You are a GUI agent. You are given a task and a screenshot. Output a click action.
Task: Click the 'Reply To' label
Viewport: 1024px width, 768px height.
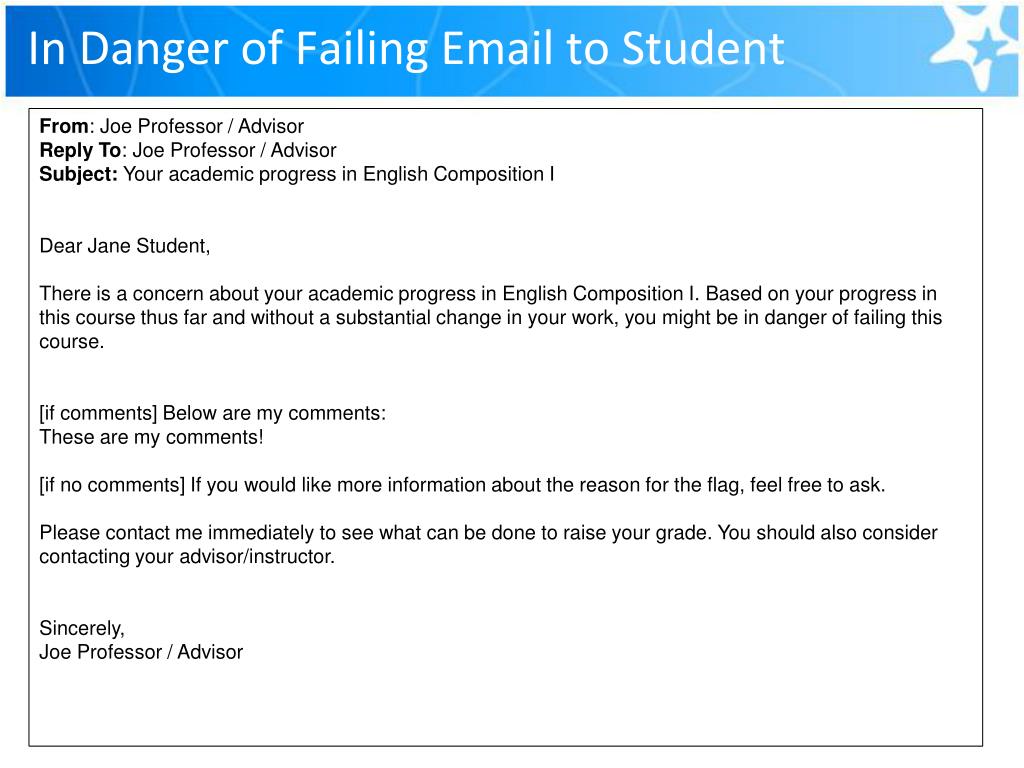[80, 150]
